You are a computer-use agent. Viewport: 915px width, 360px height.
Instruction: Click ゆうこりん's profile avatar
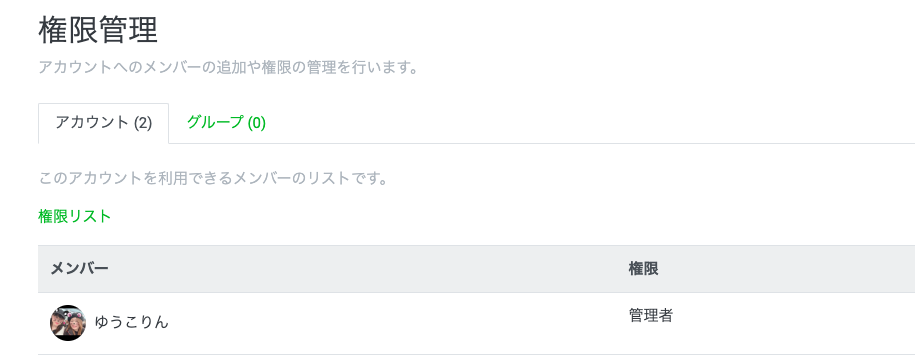pos(68,323)
